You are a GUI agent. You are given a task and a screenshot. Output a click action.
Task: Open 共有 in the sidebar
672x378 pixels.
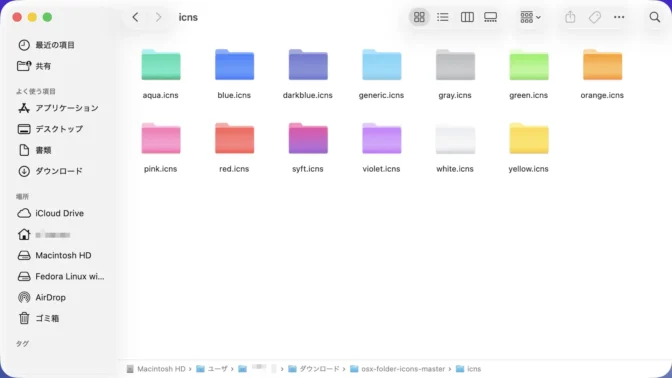(34, 66)
